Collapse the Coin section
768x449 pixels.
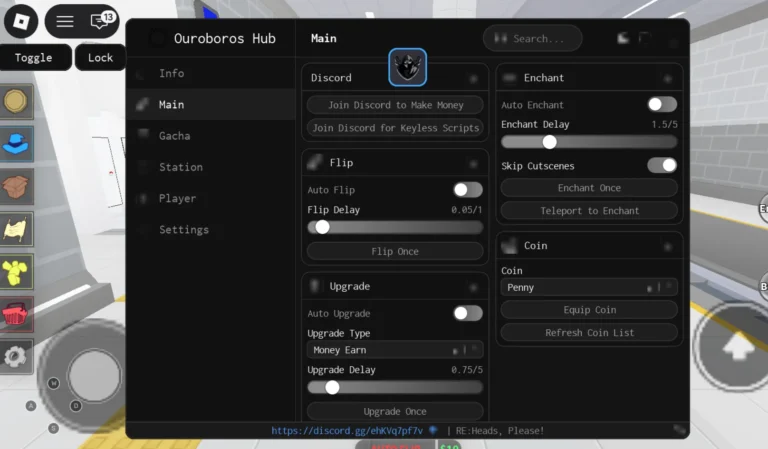coord(668,246)
